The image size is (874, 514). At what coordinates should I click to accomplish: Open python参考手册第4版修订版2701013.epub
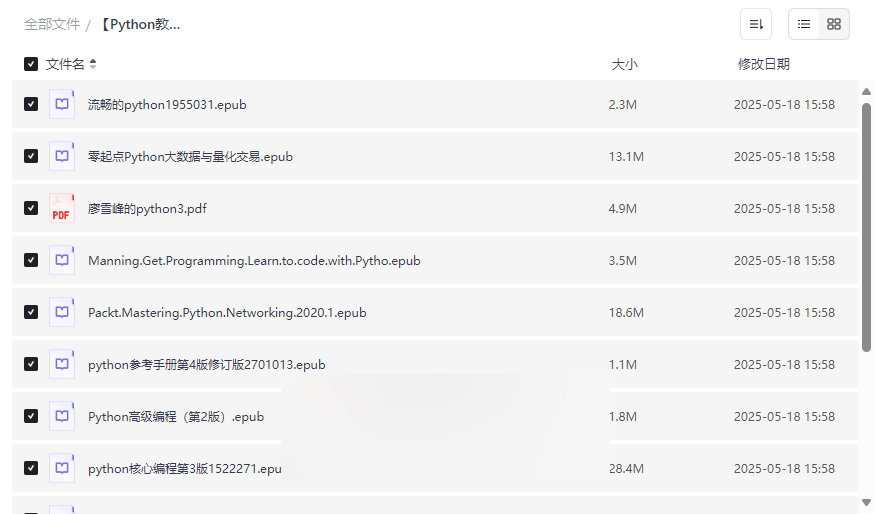point(207,365)
